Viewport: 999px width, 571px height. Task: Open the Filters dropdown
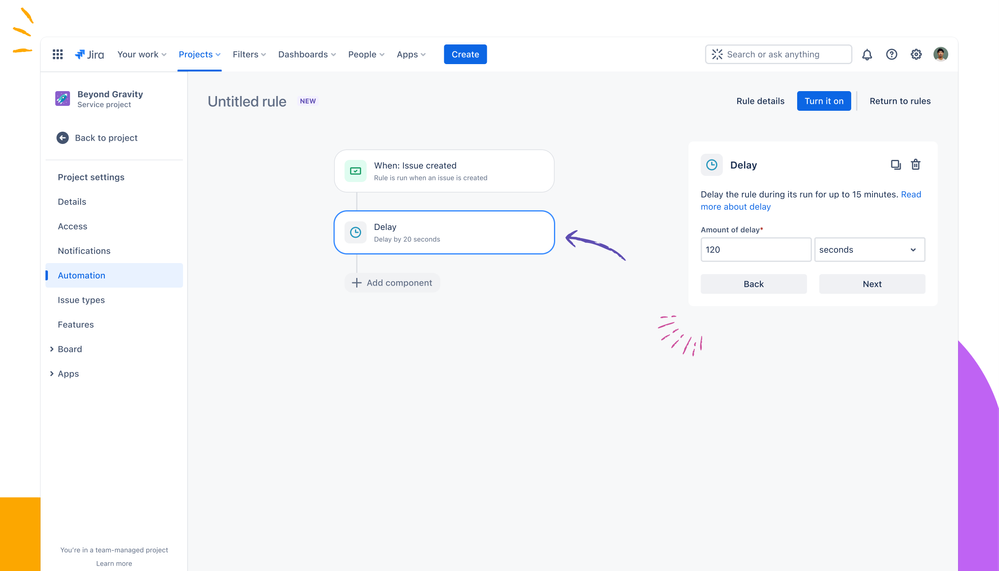pyautogui.click(x=249, y=54)
